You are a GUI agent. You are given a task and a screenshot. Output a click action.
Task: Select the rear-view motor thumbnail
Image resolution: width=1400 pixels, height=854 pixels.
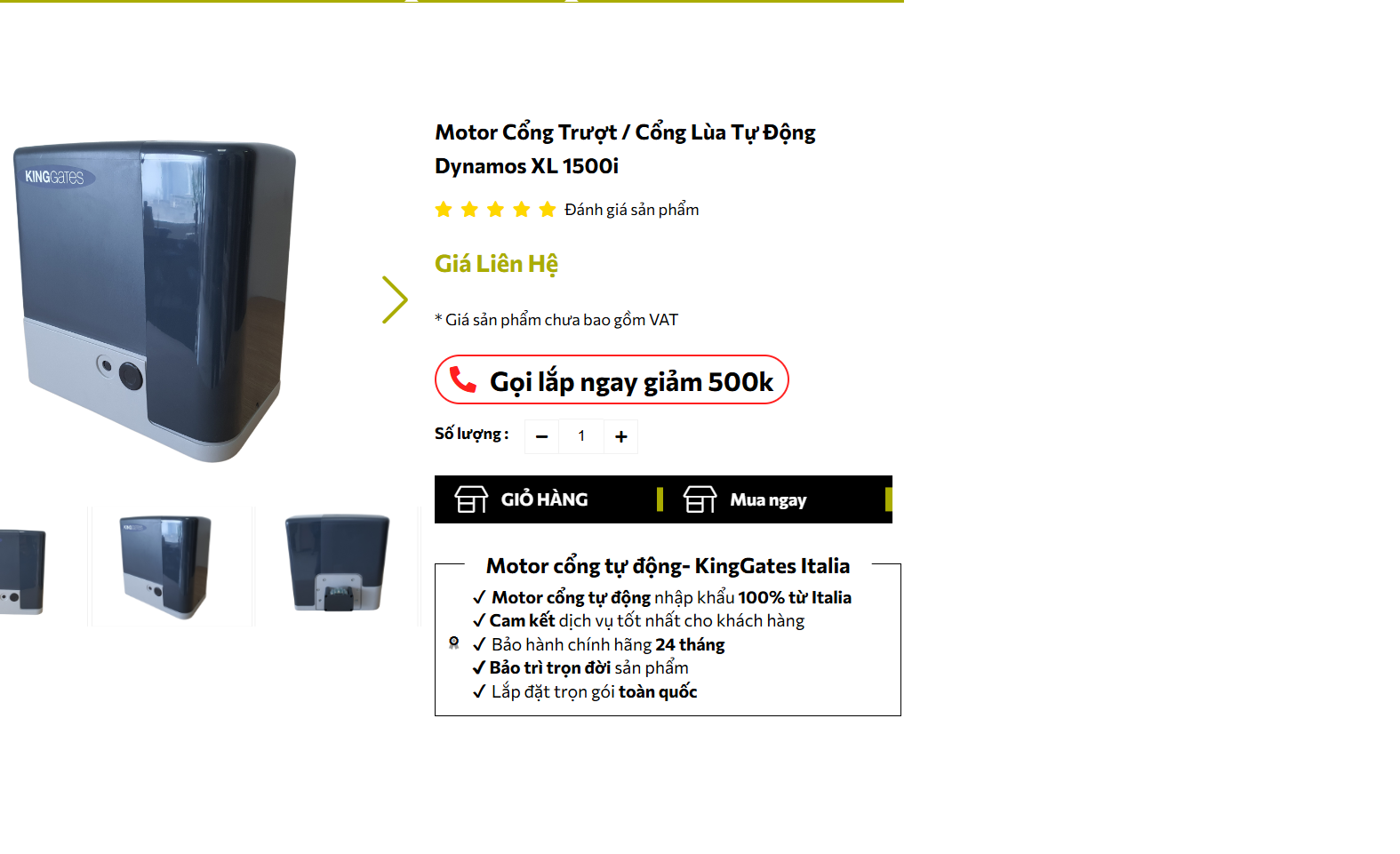click(x=338, y=566)
